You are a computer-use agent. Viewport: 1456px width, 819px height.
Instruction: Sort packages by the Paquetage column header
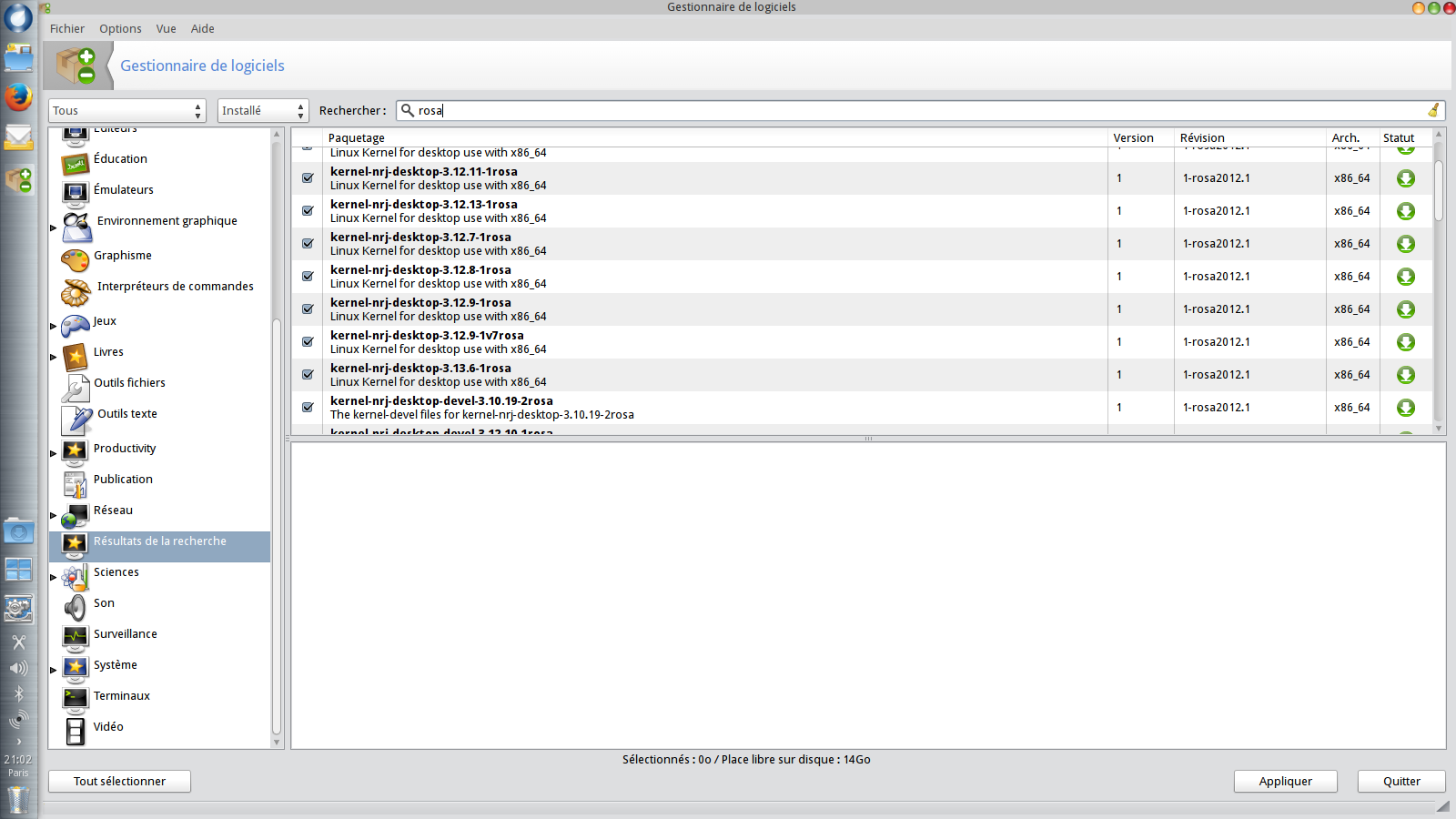pyautogui.click(x=715, y=138)
